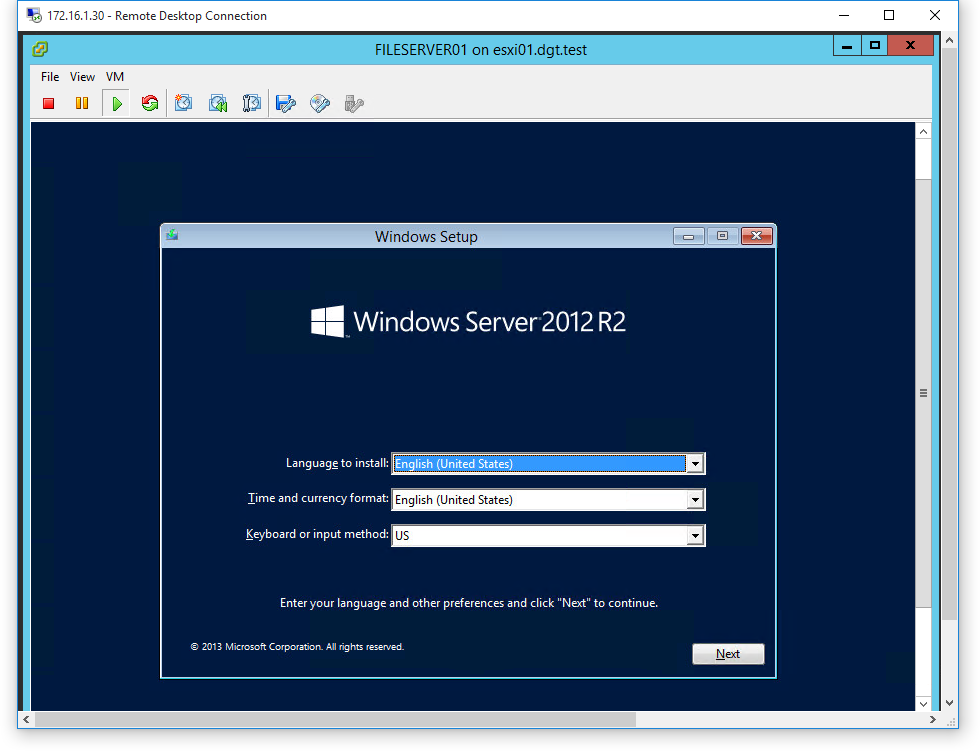980x751 pixels.
Task: Close the FILESERVER01 console window
Action: point(911,46)
